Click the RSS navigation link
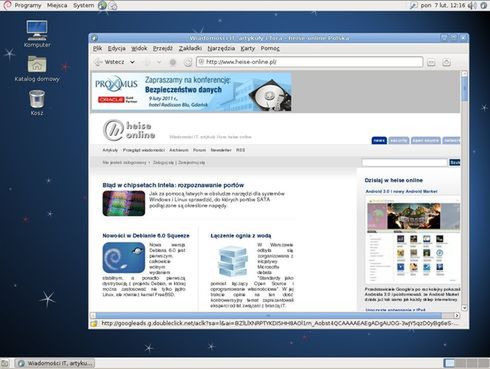 [x=240, y=150]
